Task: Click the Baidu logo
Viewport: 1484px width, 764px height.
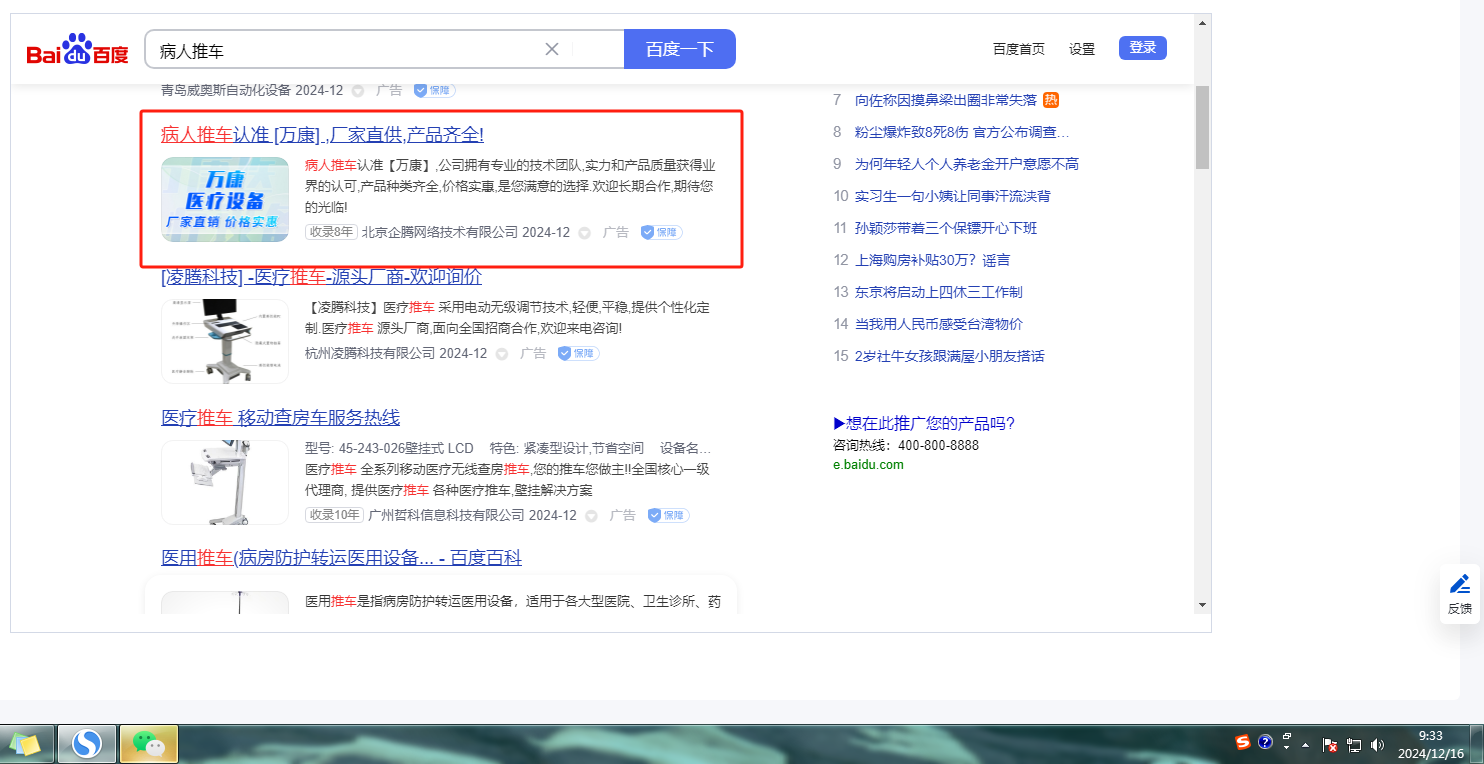Action: click(77, 50)
